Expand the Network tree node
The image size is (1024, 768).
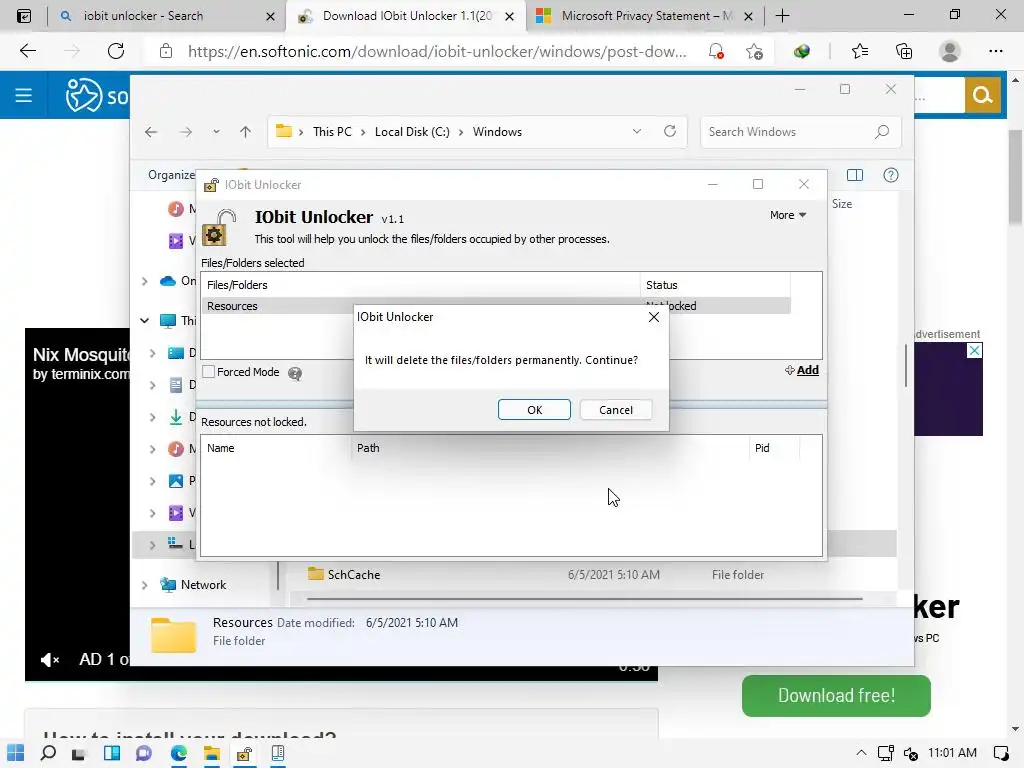tap(144, 585)
